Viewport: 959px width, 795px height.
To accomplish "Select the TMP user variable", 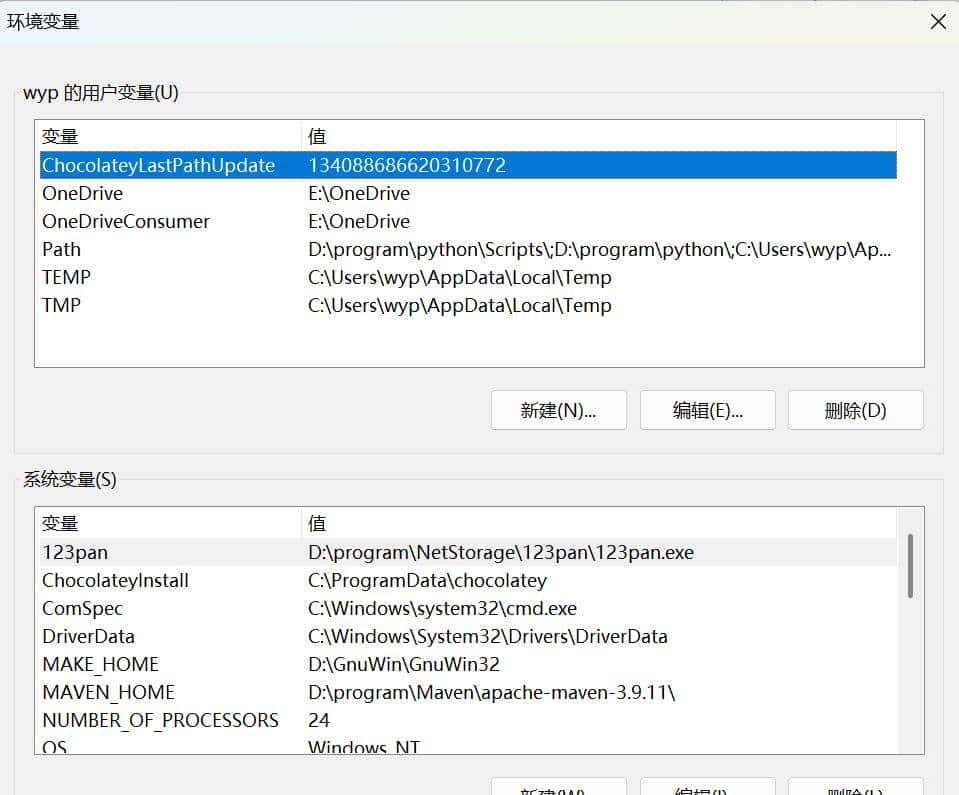I will tap(61, 305).
